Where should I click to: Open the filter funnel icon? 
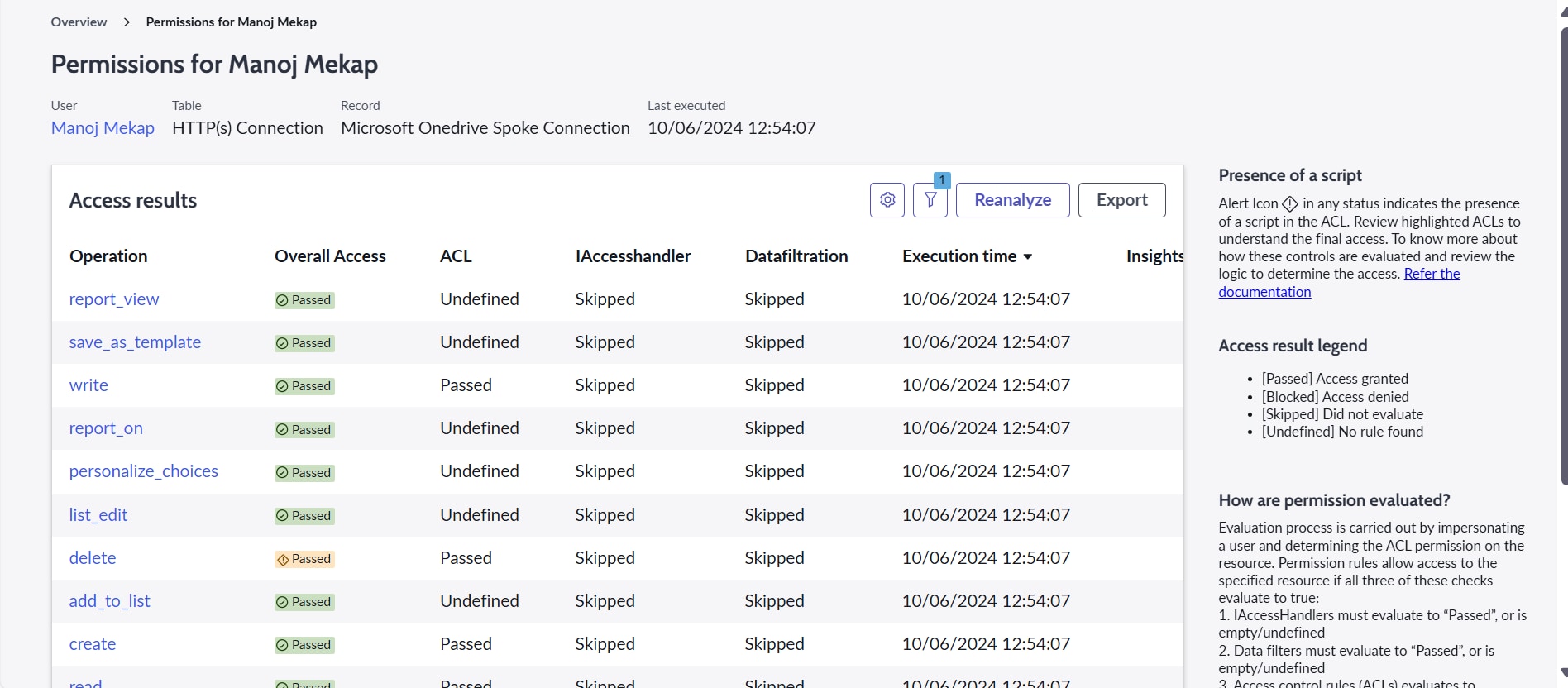pos(930,200)
